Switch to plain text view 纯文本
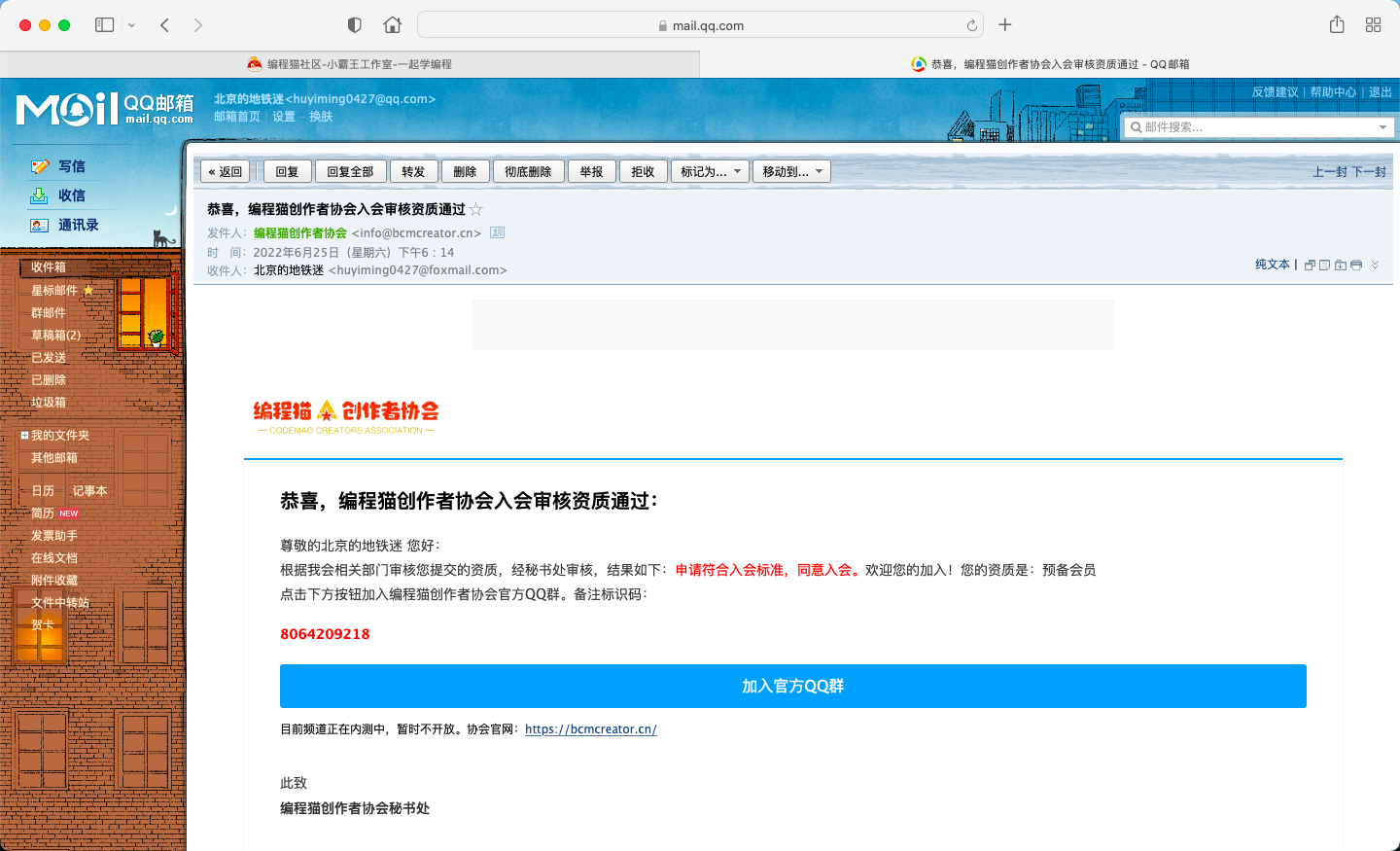Viewport: 1400px width, 851px height. coord(1273,265)
